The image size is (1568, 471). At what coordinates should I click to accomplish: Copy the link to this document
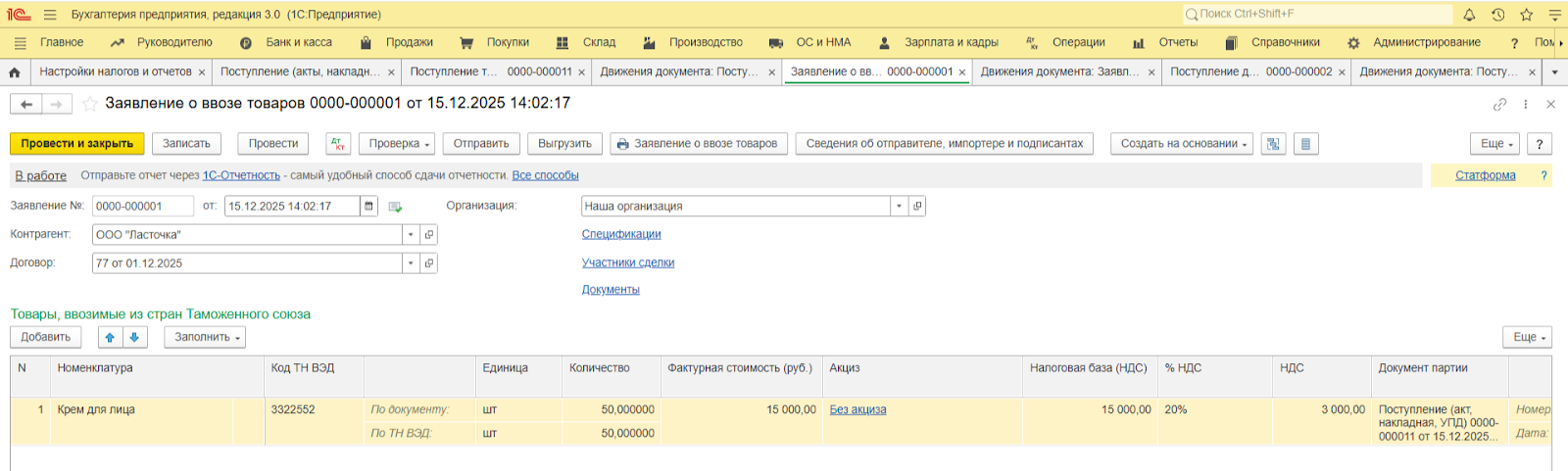pyautogui.click(x=1499, y=104)
